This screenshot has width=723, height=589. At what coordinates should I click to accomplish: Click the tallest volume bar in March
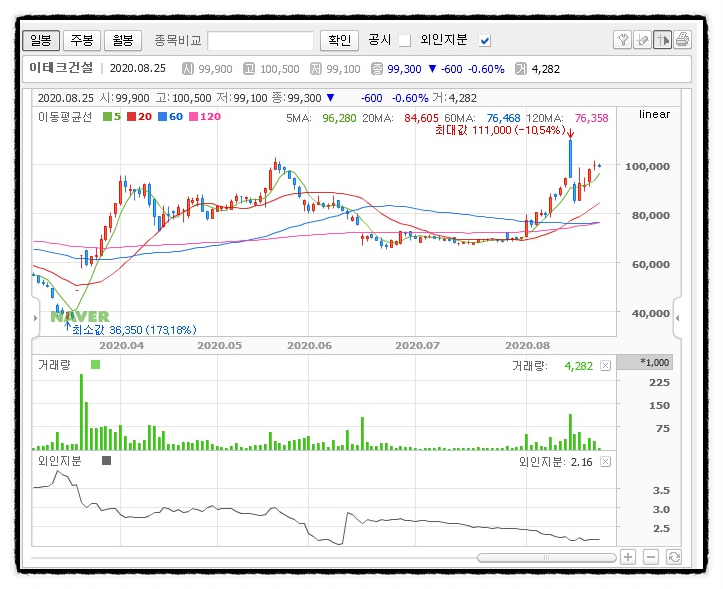[x=82, y=412]
